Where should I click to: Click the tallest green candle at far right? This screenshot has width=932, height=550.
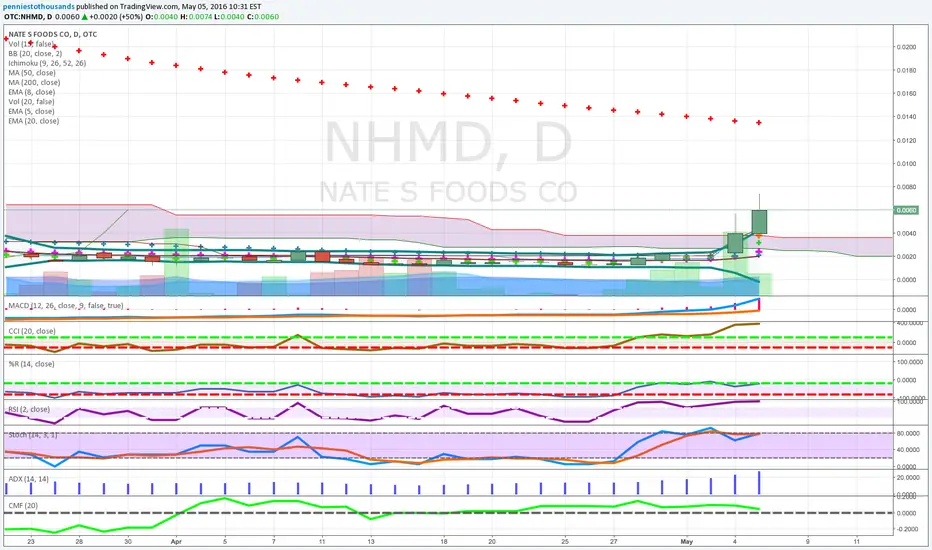[x=759, y=221]
